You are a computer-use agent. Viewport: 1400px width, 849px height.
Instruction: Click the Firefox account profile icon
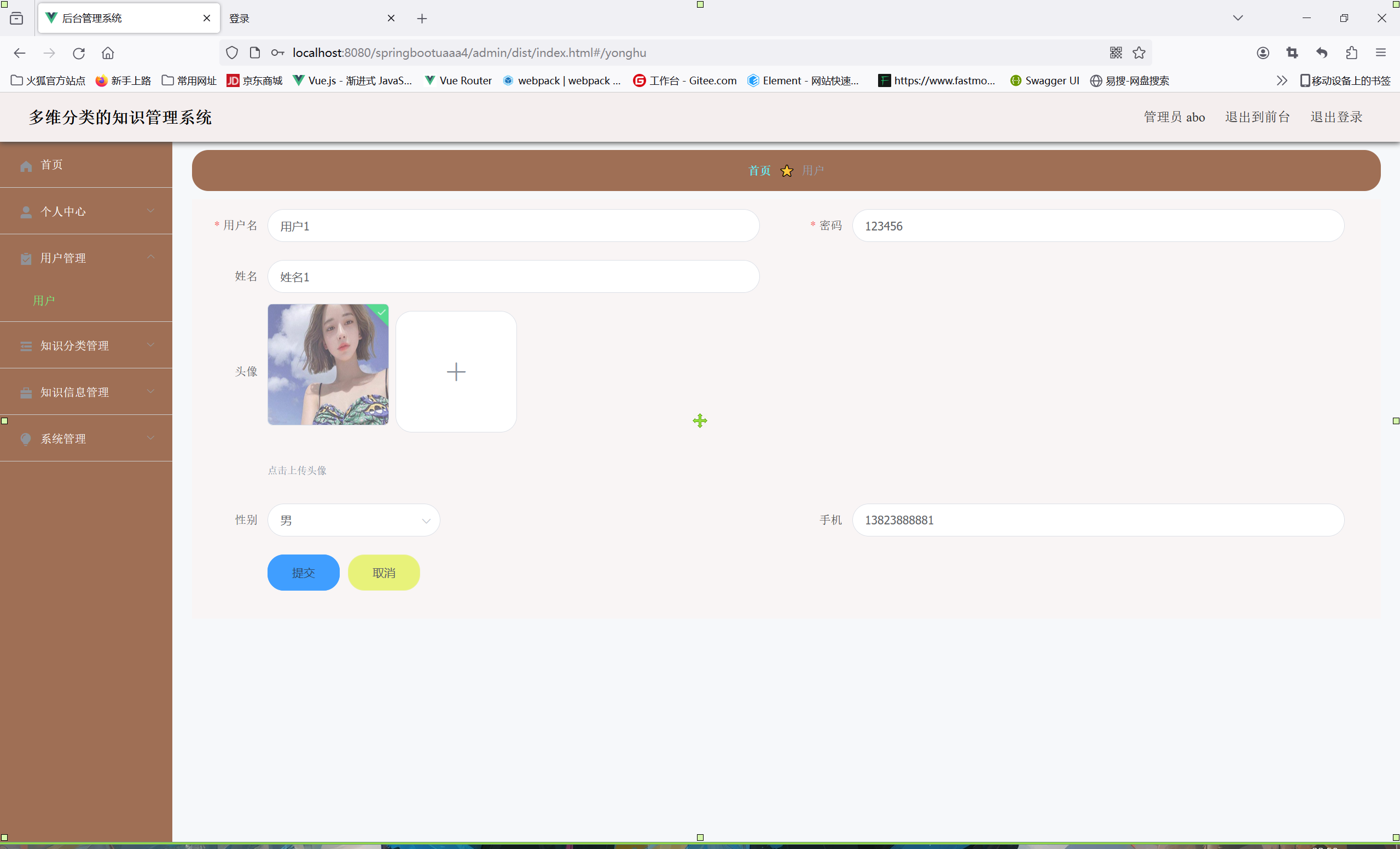[1263, 53]
